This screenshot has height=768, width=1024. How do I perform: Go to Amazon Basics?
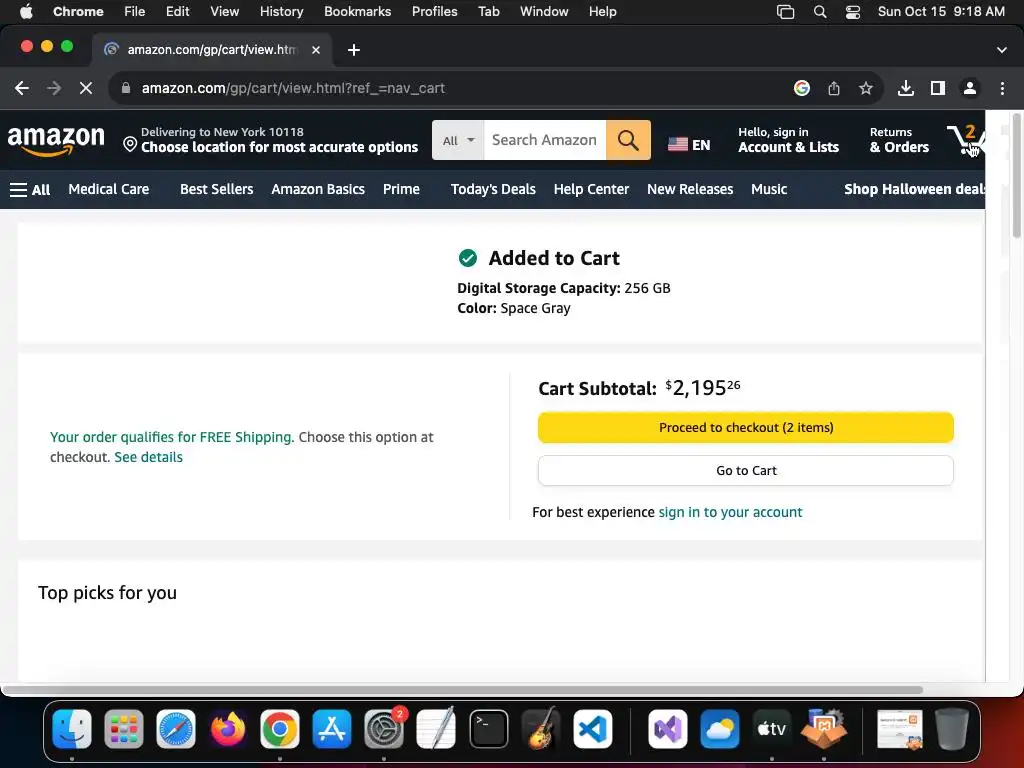coord(318,189)
